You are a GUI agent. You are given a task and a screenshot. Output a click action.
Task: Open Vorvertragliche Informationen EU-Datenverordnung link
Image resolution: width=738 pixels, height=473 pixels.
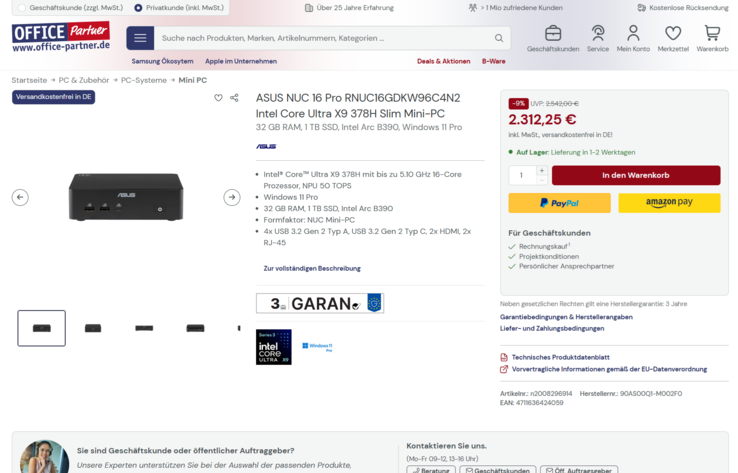610,369
